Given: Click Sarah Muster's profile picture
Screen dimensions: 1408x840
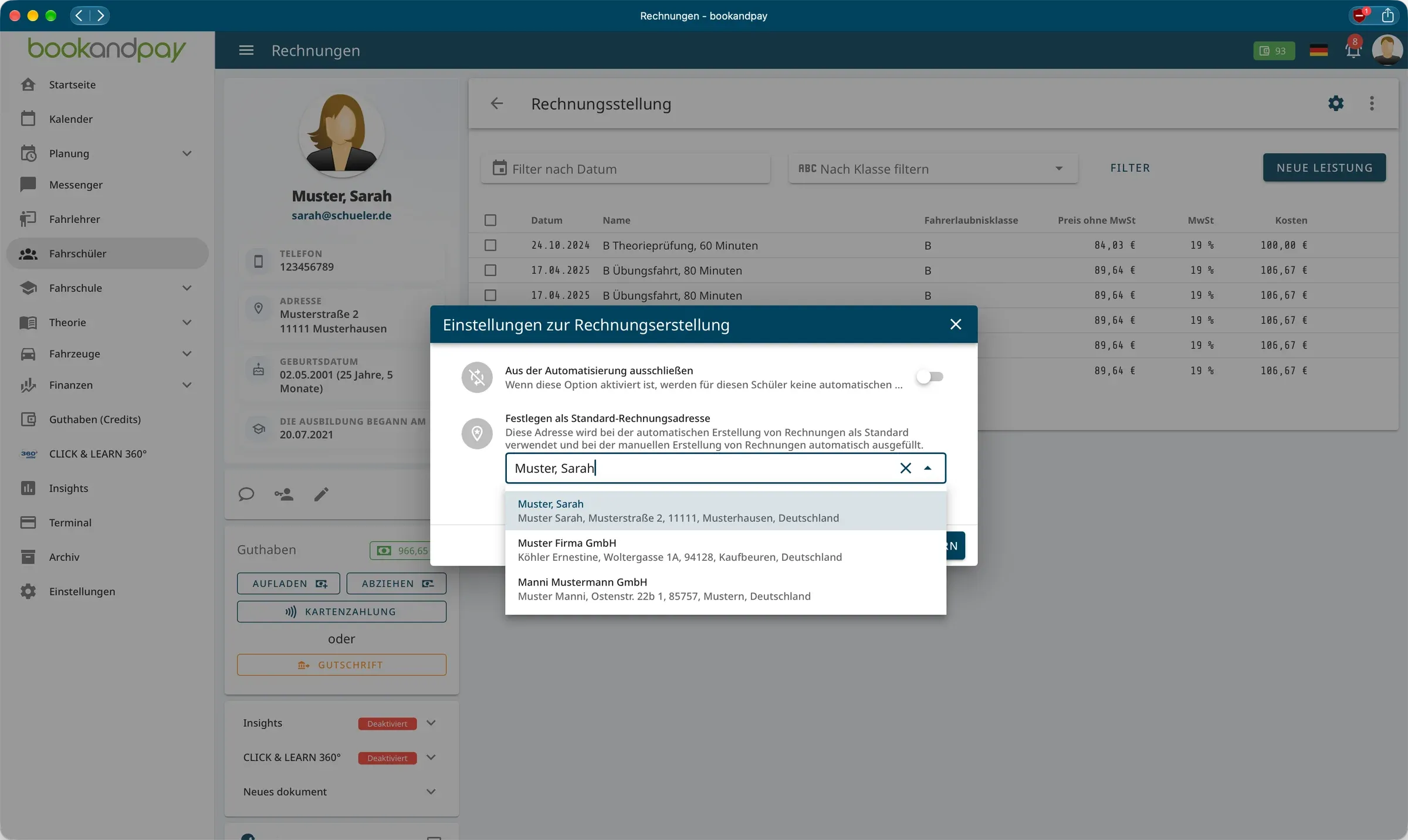Looking at the screenshot, I should 341,134.
